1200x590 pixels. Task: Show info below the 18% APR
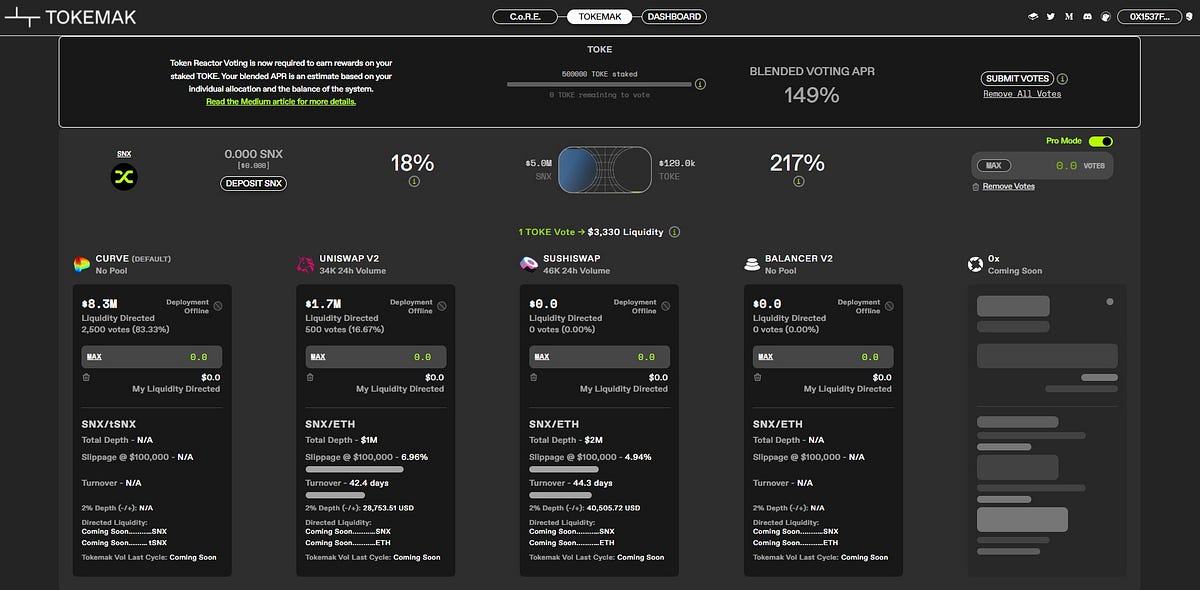point(413,182)
